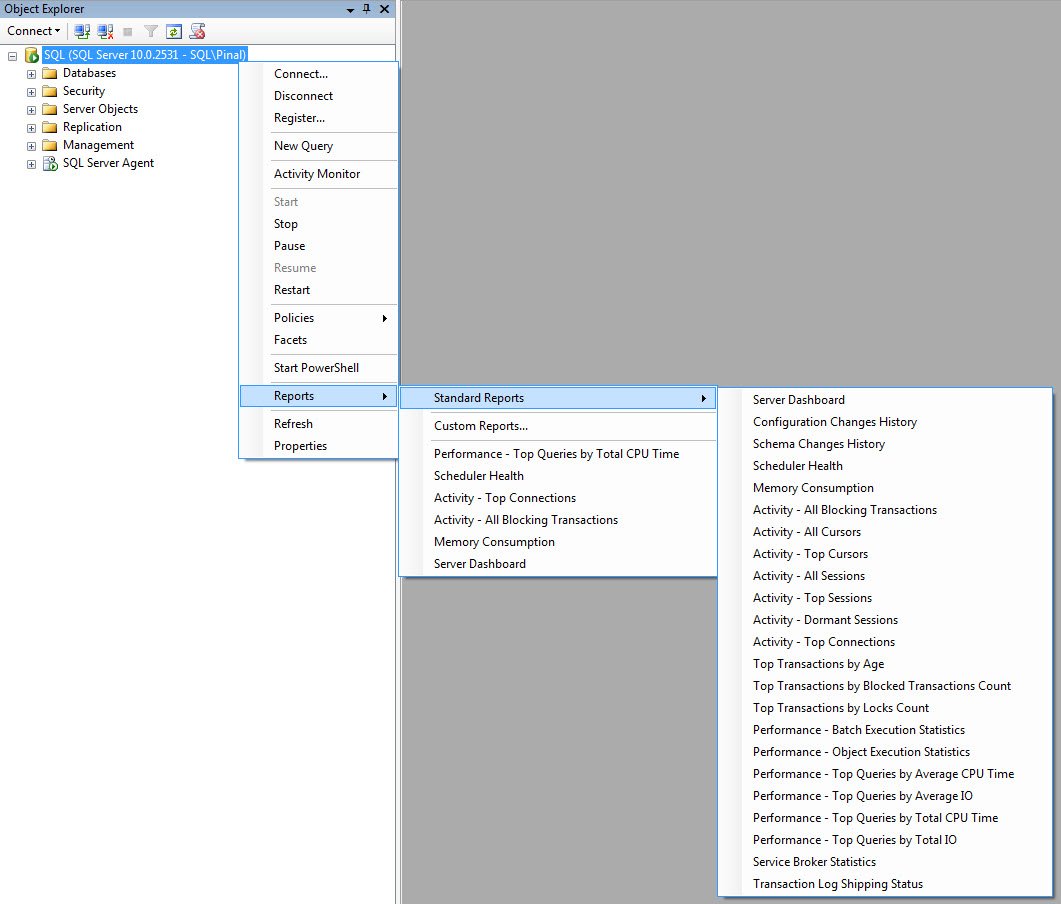The height and width of the screenshot is (904, 1061).
Task: Open Configuration Changes History report
Action: click(x=885, y=422)
